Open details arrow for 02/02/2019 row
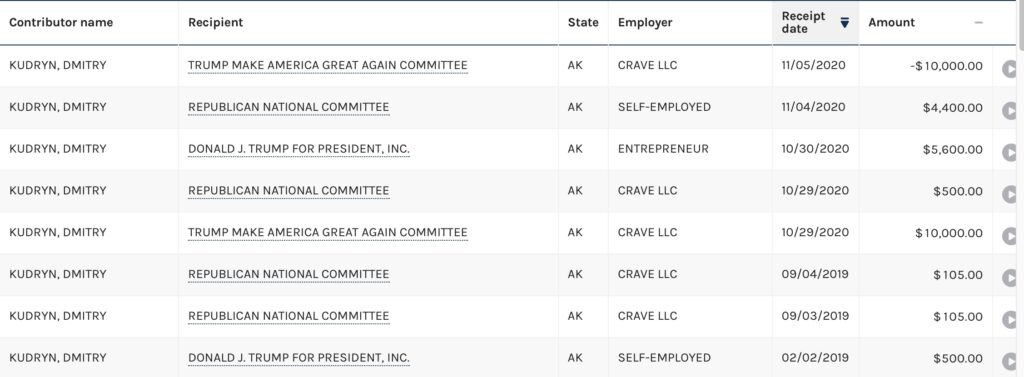The width and height of the screenshot is (1024, 377). [x=1010, y=361]
